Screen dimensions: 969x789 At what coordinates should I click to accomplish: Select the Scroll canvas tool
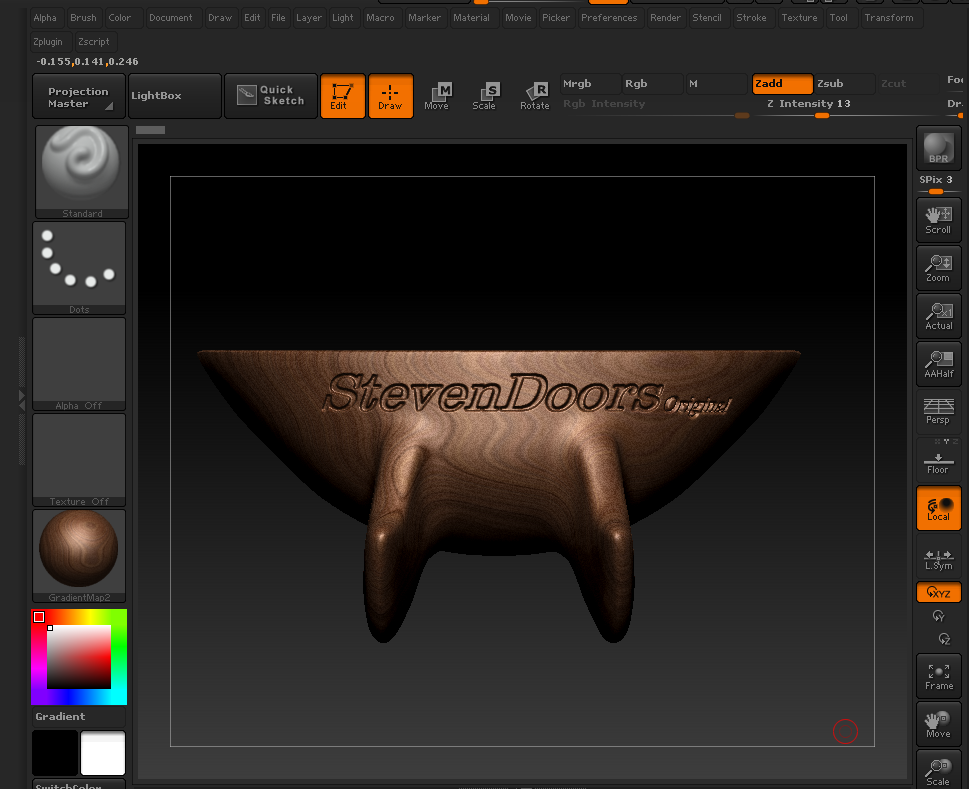(x=938, y=220)
